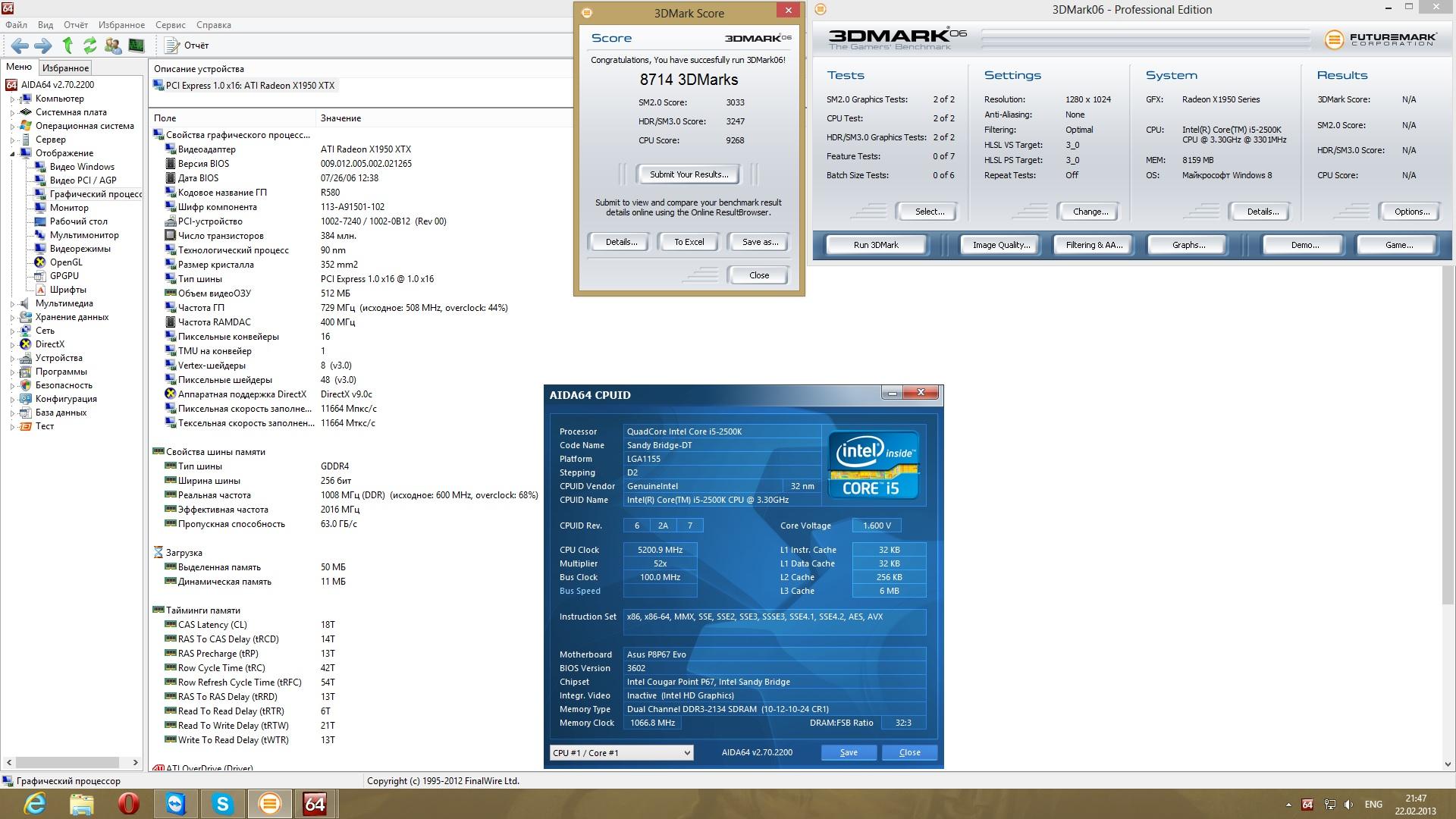Select the Монитор tree item

(69, 208)
